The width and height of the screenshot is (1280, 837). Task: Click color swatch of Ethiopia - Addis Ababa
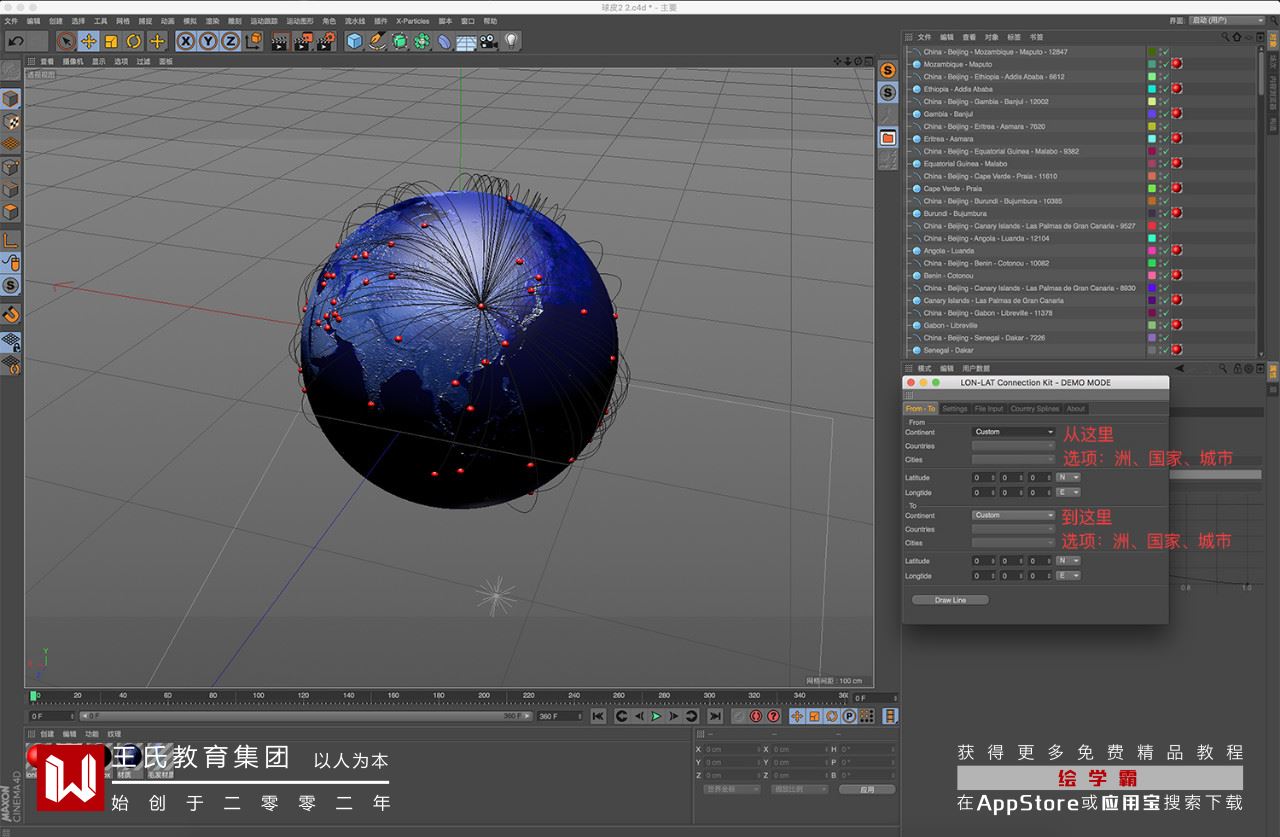1152,89
